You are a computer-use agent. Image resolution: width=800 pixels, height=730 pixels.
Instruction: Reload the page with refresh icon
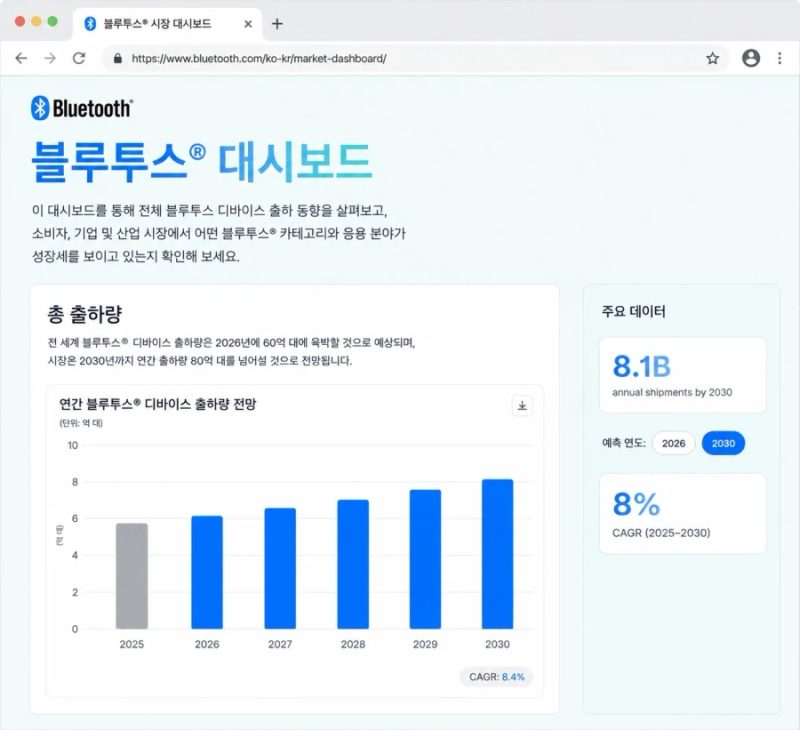pyautogui.click(x=79, y=58)
